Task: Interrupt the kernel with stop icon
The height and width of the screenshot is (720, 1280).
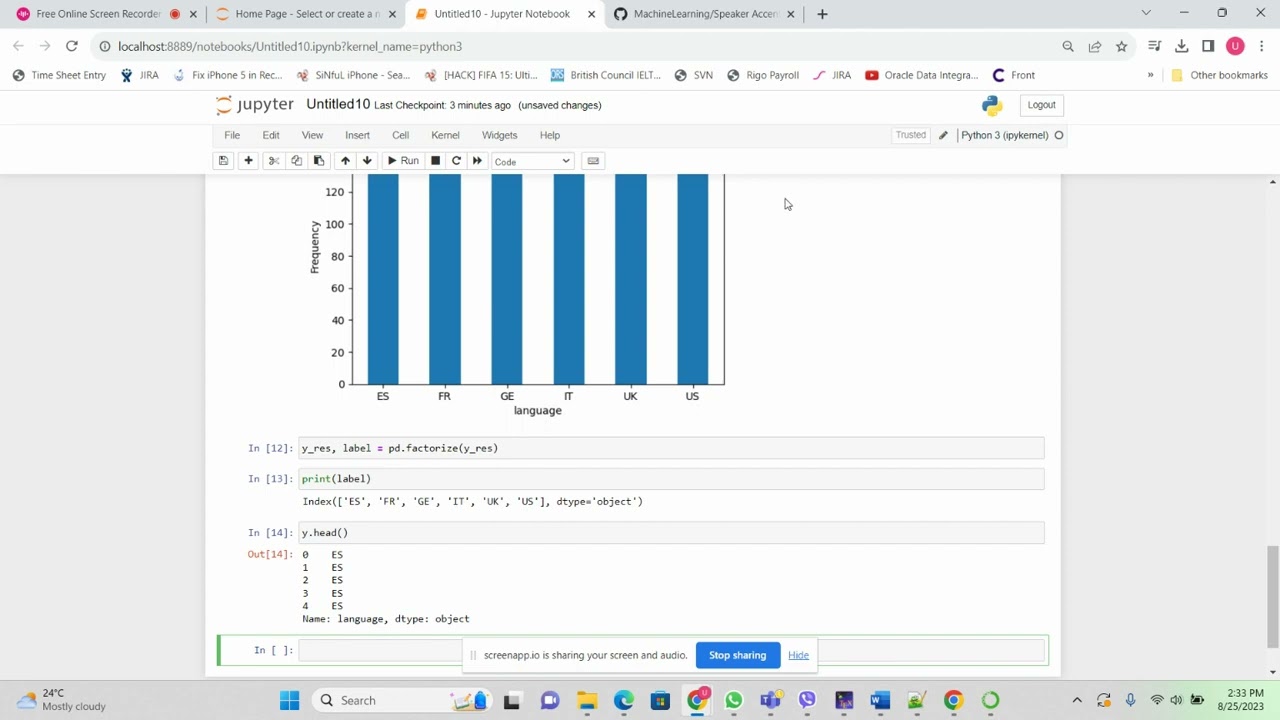Action: [435, 161]
